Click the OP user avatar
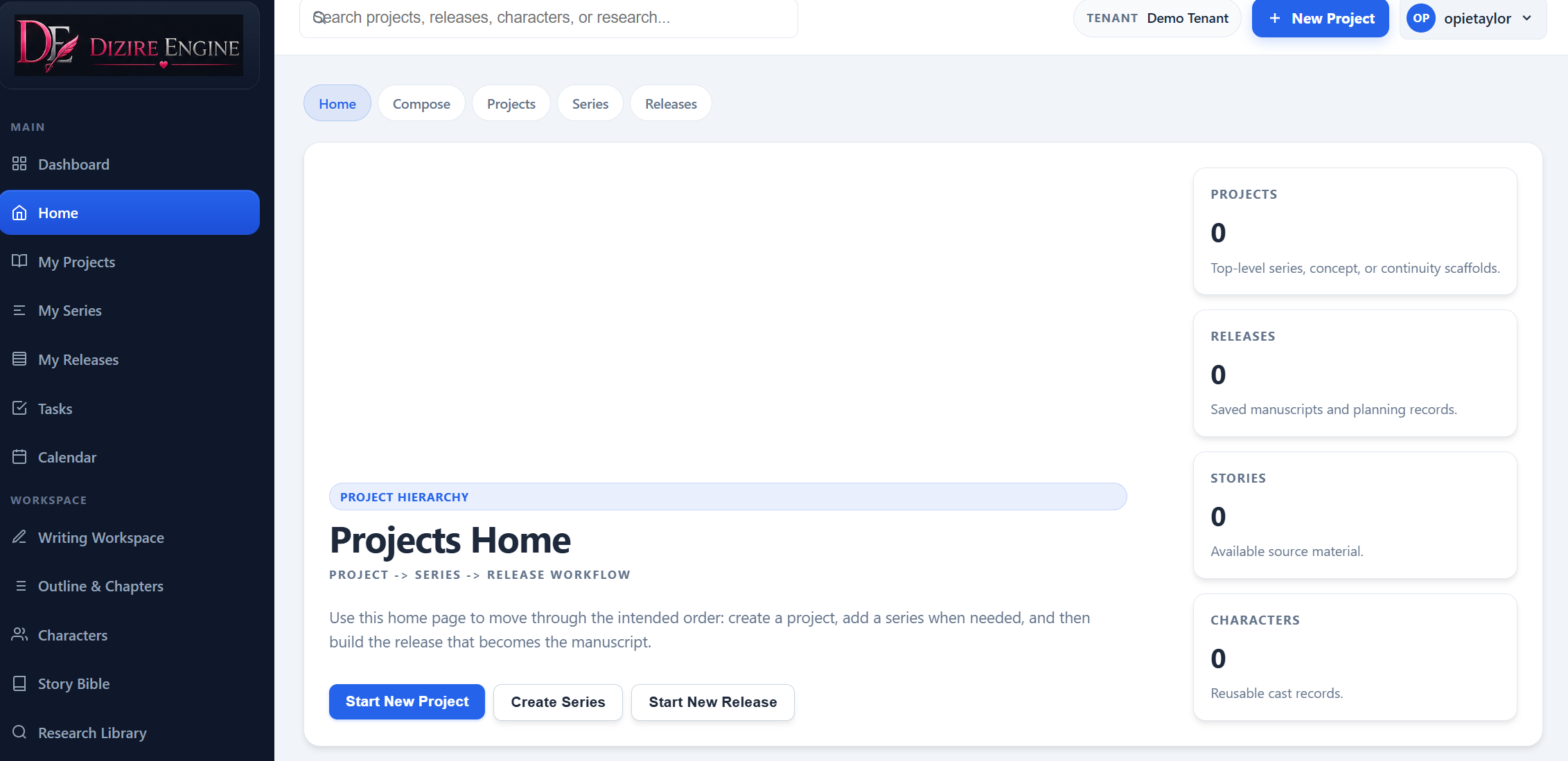 click(1421, 18)
